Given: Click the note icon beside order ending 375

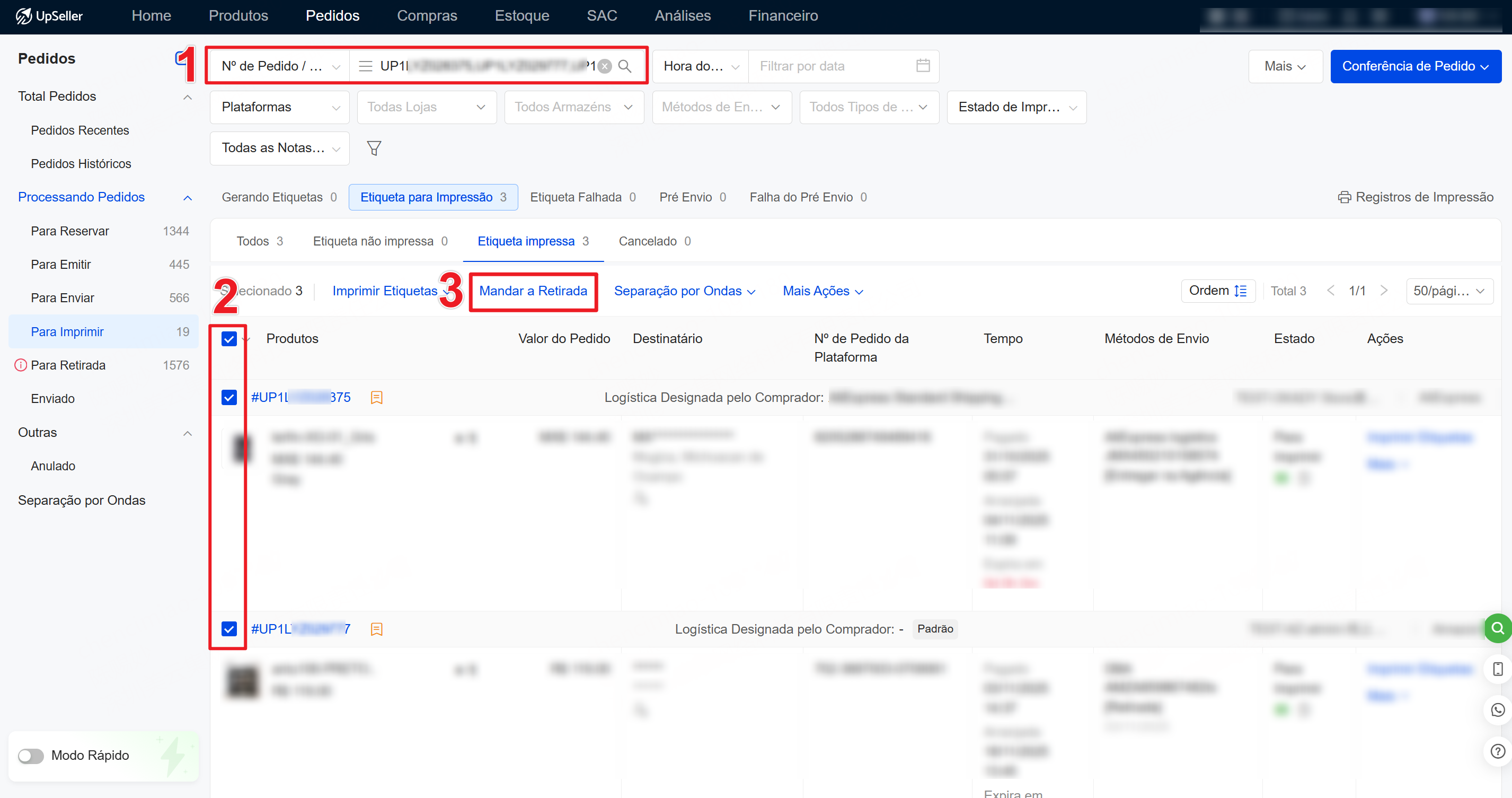Looking at the screenshot, I should click(x=377, y=398).
